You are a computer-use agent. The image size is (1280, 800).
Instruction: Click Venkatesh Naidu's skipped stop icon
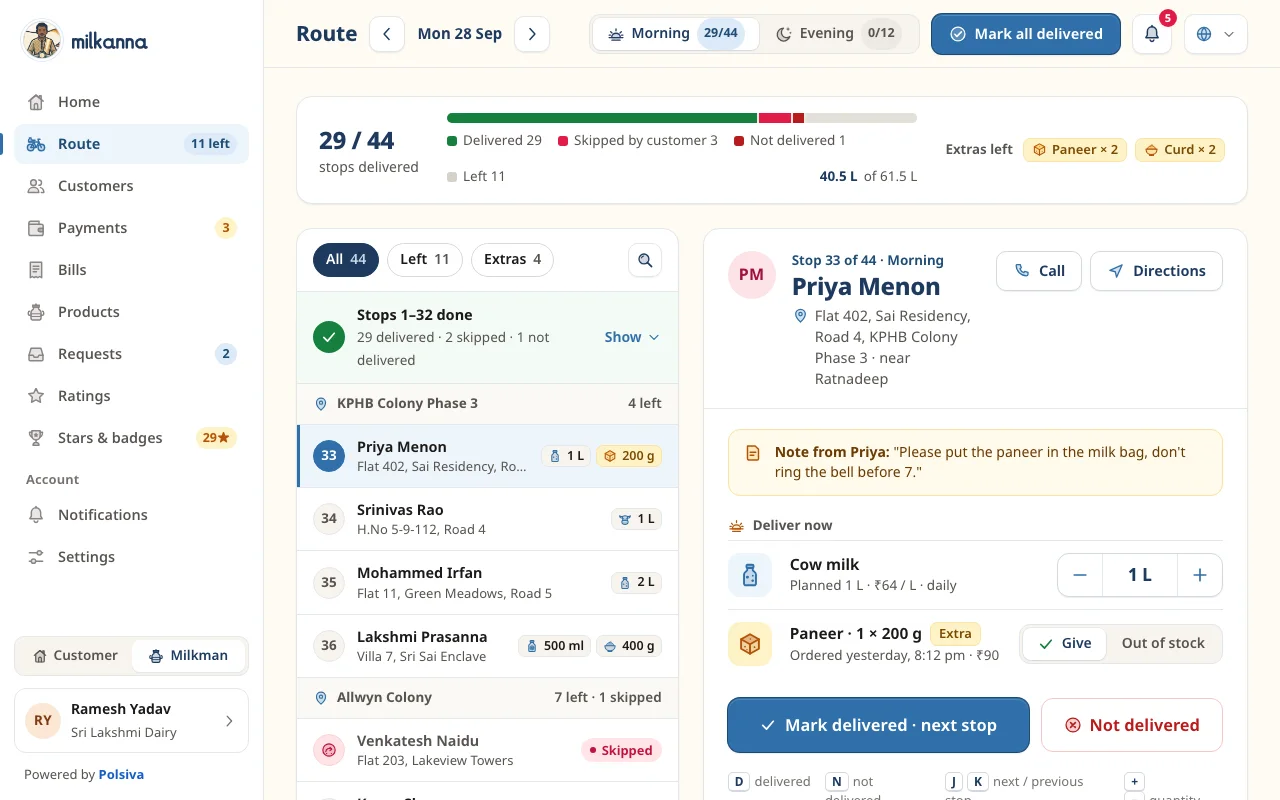329,750
